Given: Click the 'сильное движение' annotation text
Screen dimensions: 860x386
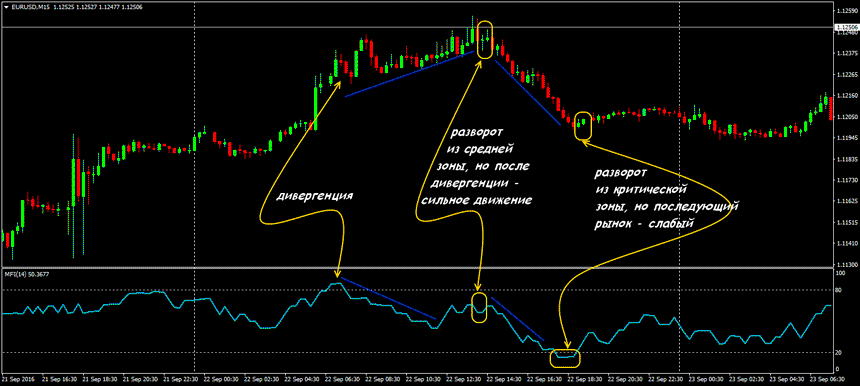Looking at the screenshot, I should (x=477, y=201).
